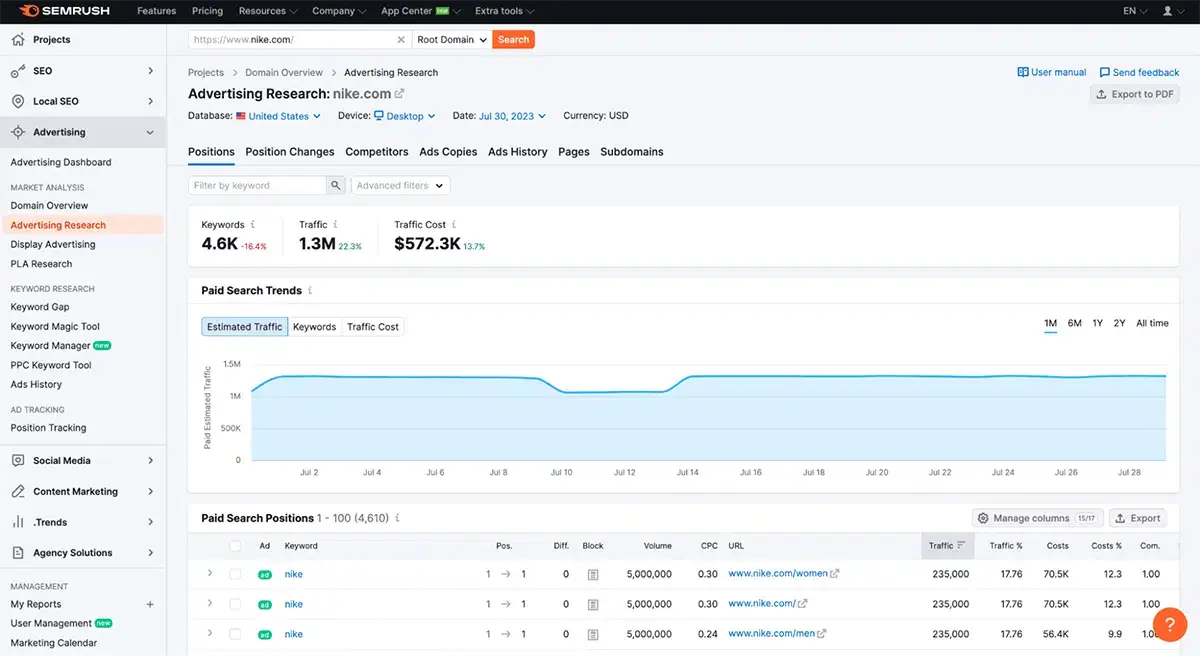Viewport: 1200px width, 656px height.
Task: Open the Projects section in sidebar
Action: (48, 39)
